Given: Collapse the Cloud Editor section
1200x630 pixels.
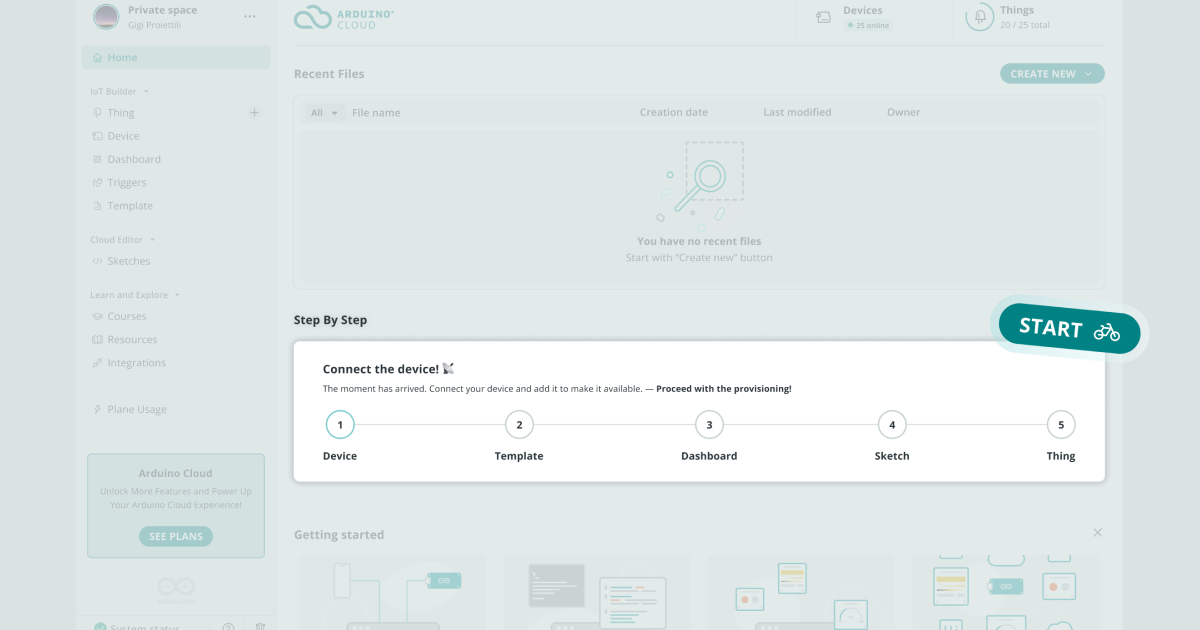Looking at the screenshot, I should [x=153, y=240].
